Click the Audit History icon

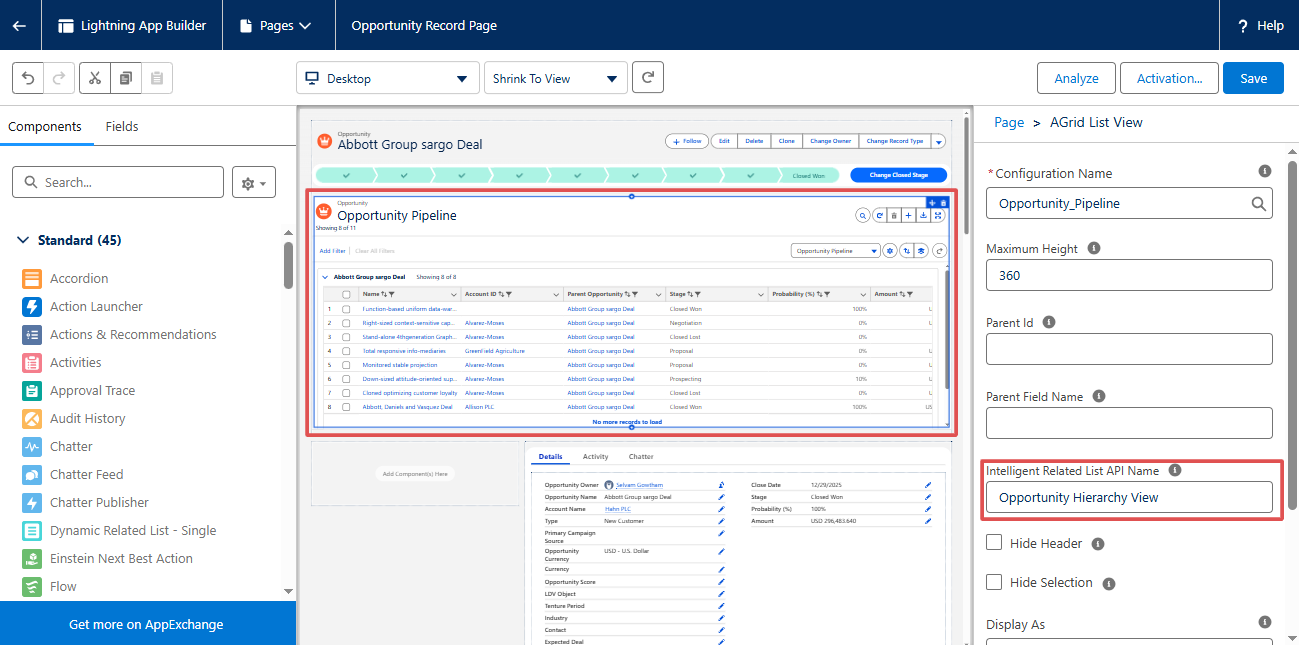(32, 419)
